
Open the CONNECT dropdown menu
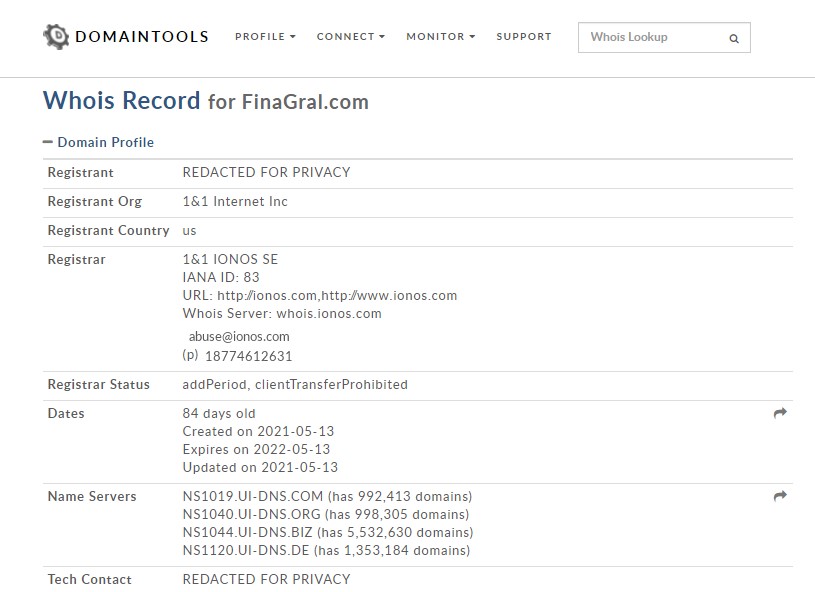tap(349, 36)
